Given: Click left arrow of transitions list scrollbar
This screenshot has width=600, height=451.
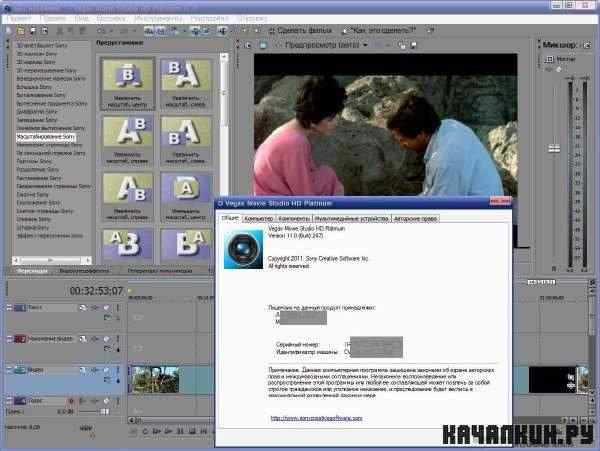Looking at the screenshot, I should point(16,260).
